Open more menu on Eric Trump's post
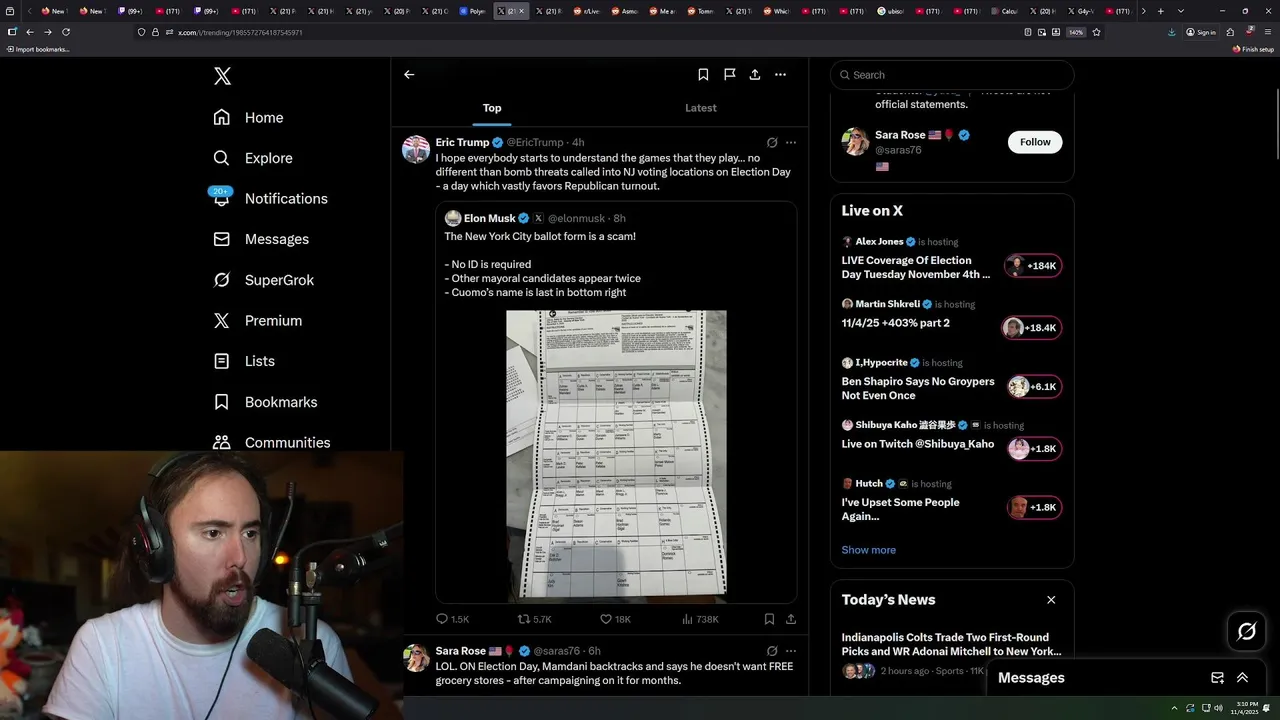Viewport: 1280px width, 720px height. pos(791,143)
